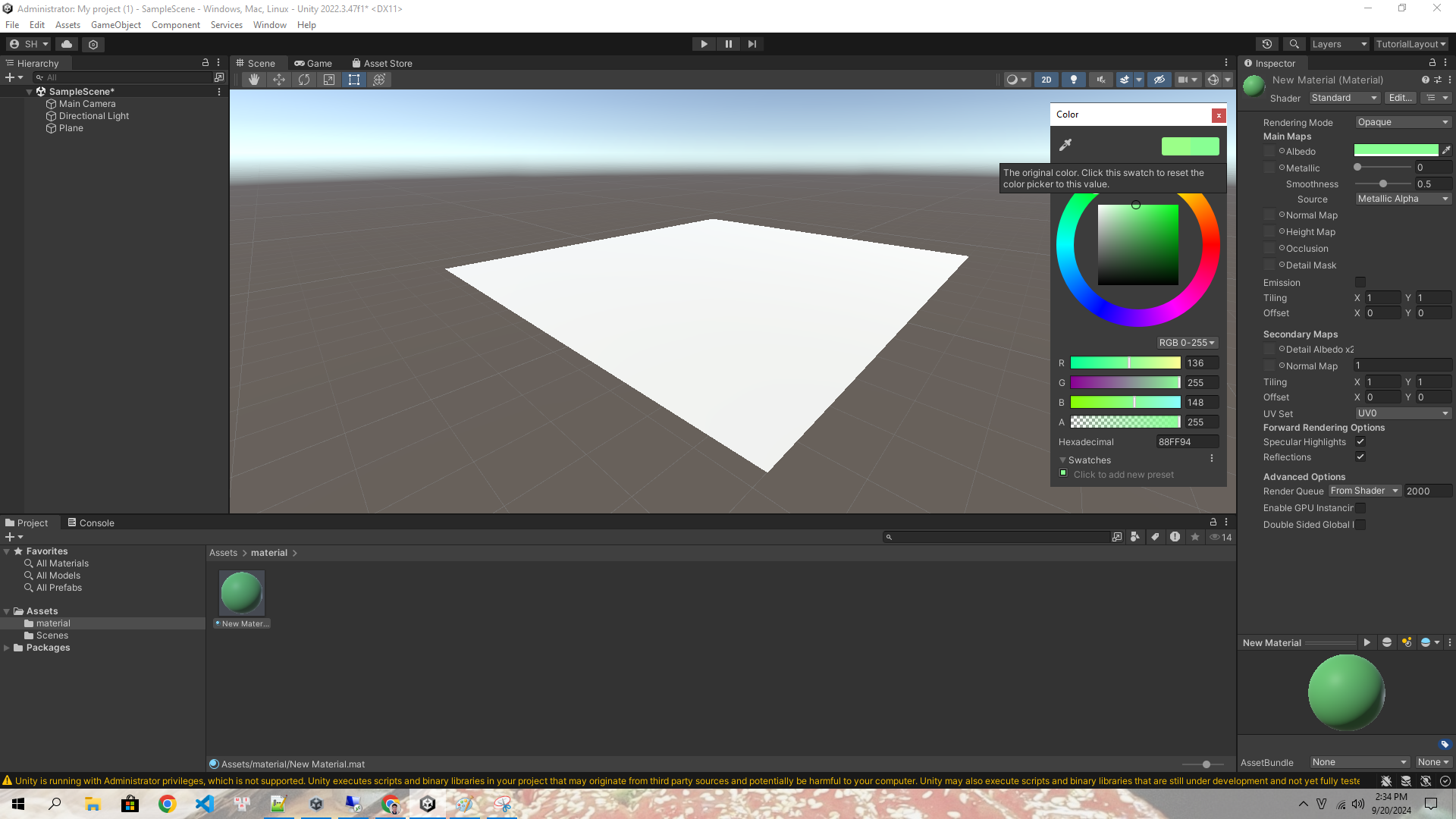Open the editor search window
Screen dimensions: 1456x819
pyautogui.click(x=1295, y=44)
